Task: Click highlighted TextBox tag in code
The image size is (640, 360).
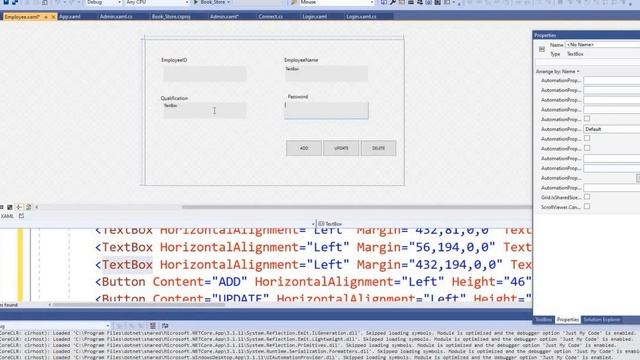Action: point(127,264)
